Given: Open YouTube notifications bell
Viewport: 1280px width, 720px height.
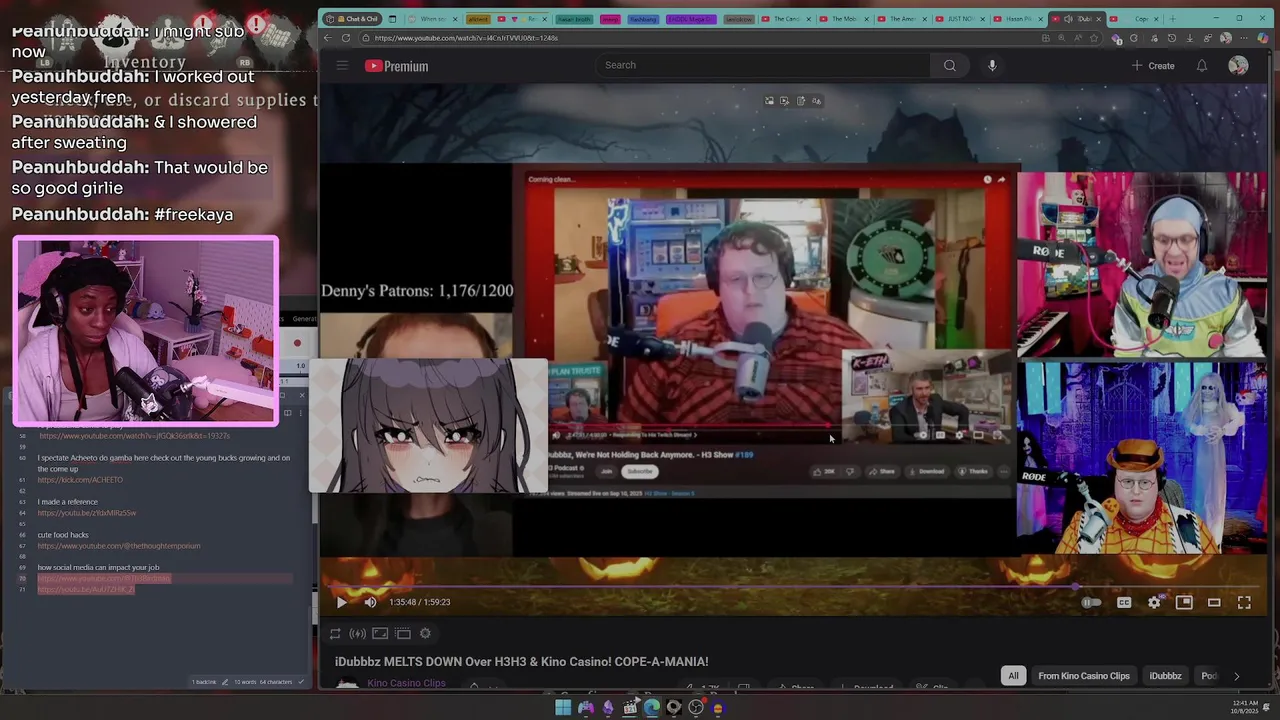Looking at the screenshot, I should click(1202, 66).
